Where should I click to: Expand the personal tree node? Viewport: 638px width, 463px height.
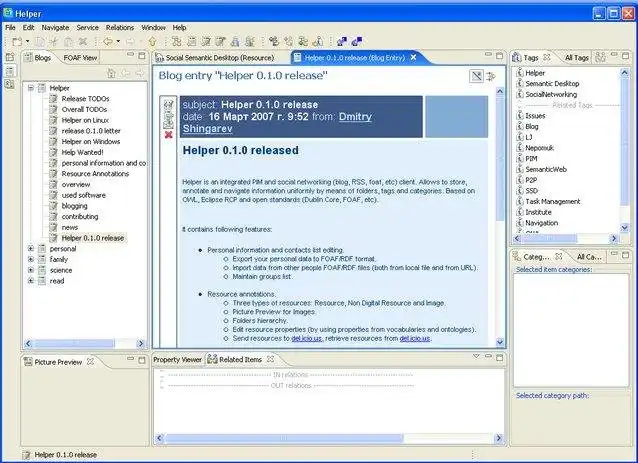coord(31,248)
